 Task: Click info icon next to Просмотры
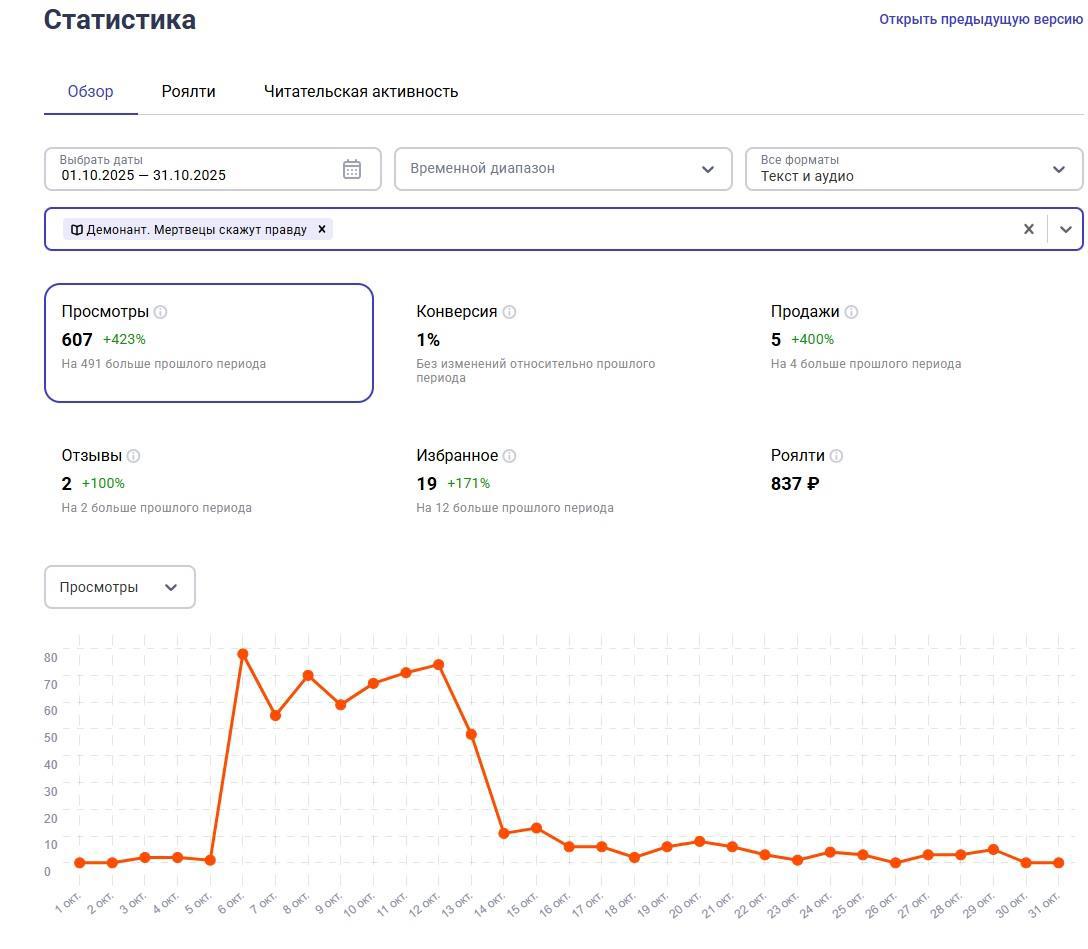[160, 312]
